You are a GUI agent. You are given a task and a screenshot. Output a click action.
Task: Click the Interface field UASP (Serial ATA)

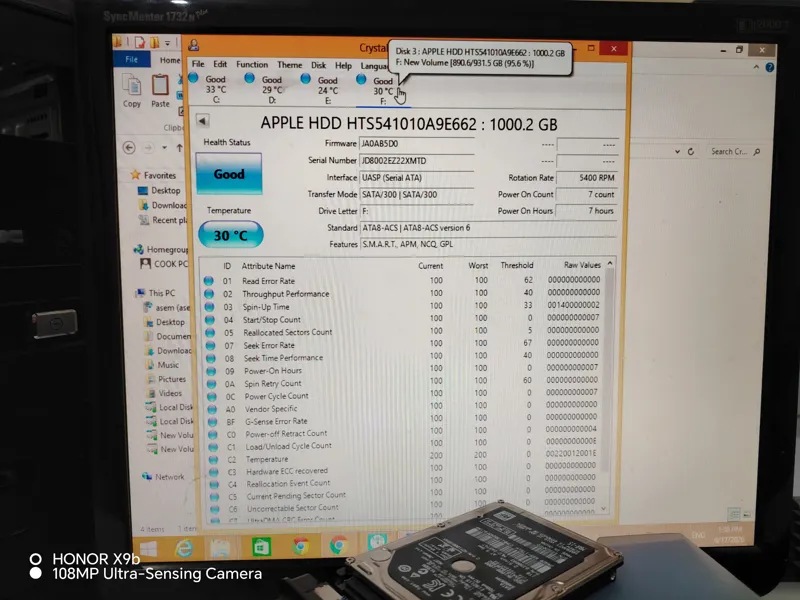416,178
